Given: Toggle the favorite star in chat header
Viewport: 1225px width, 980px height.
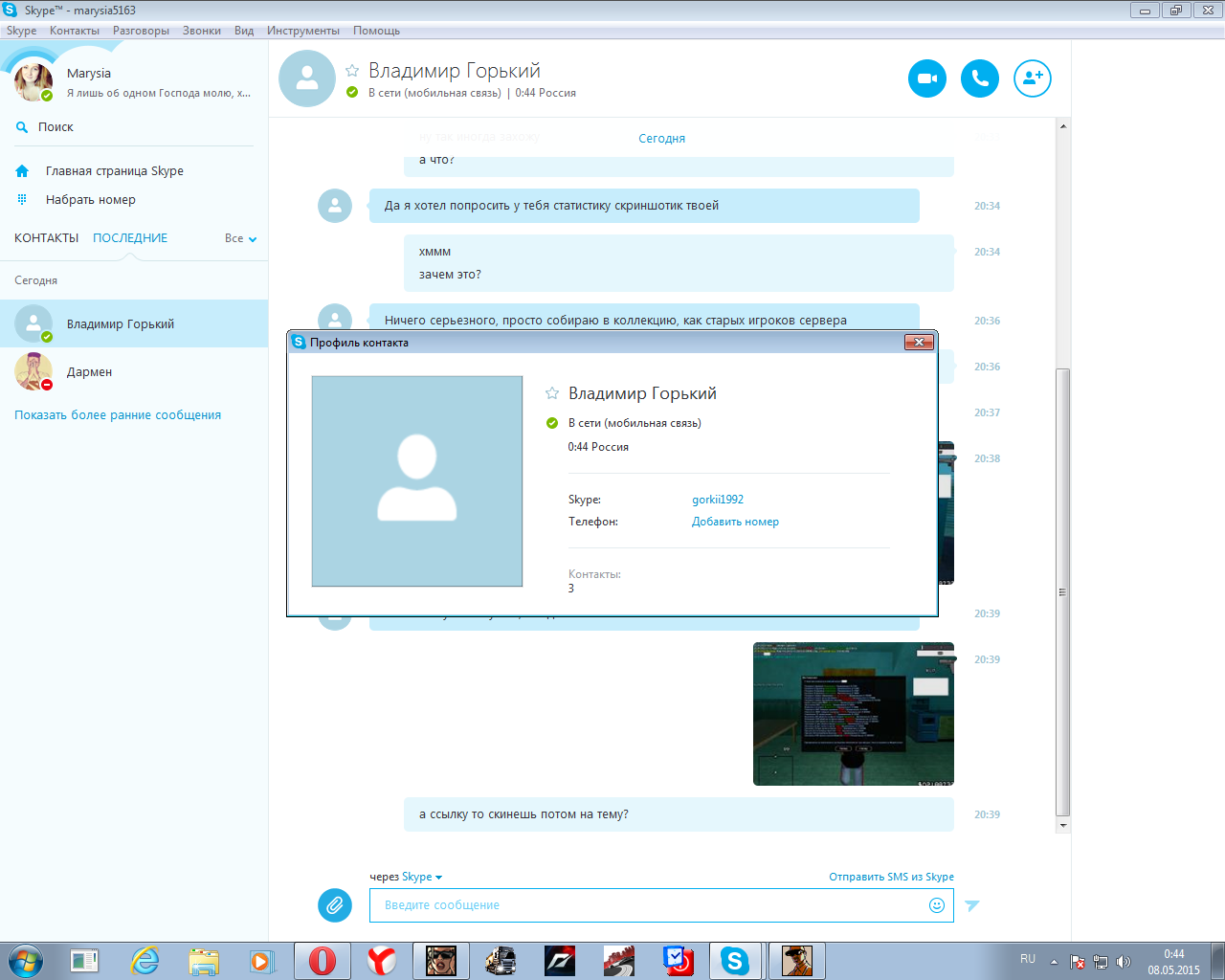Looking at the screenshot, I should click(352, 71).
